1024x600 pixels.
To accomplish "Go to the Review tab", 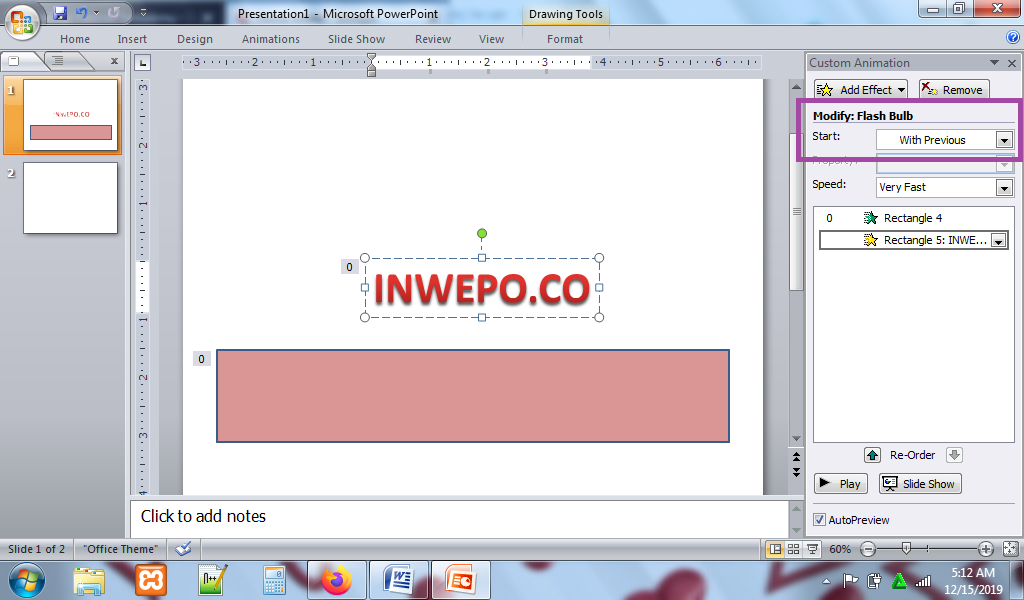I will [x=433, y=39].
